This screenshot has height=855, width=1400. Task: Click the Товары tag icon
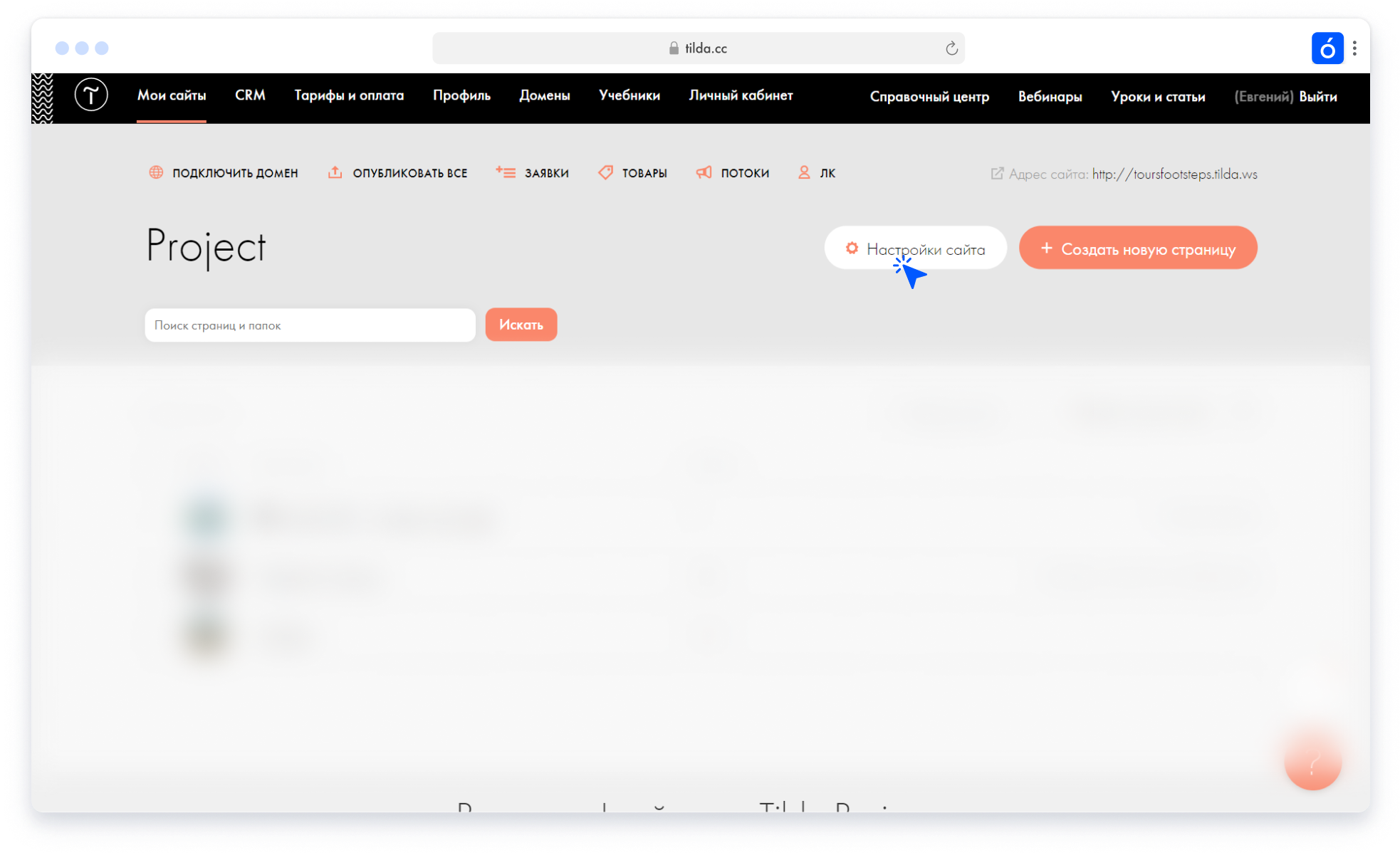coord(605,172)
